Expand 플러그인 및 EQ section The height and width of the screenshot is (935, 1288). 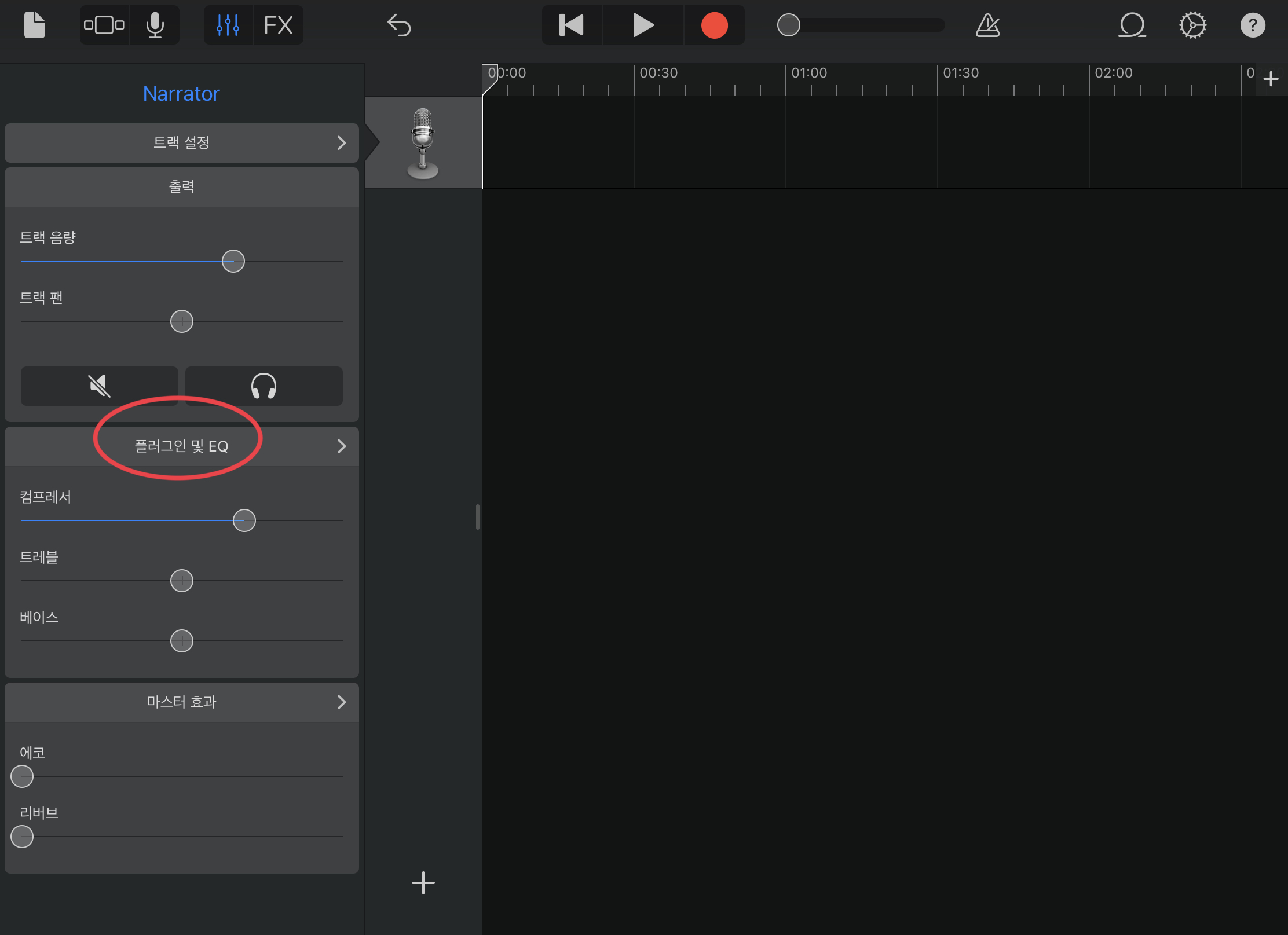pyautogui.click(x=181, y=446)
